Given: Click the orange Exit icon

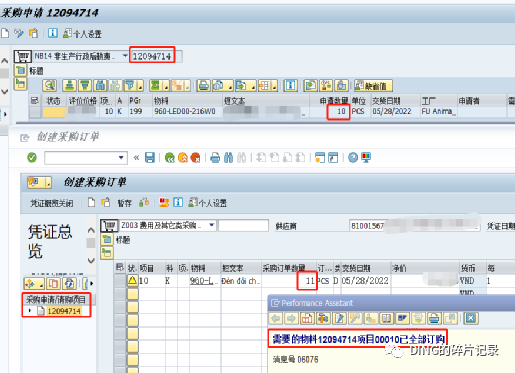Looking at the screenshot, I should pyautogui.click(x=183, y=157).
